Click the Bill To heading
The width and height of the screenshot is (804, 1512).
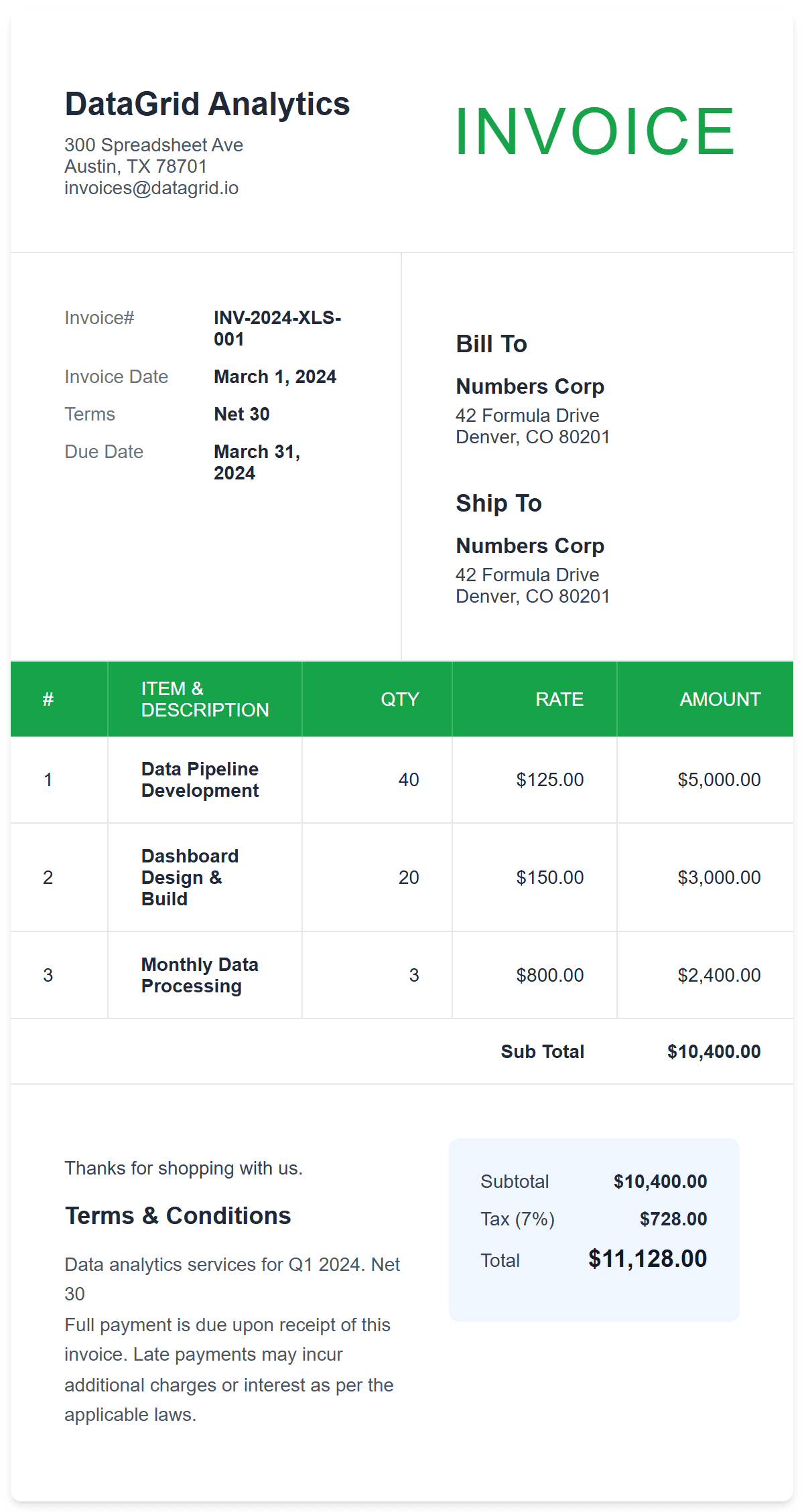(491, 344)
